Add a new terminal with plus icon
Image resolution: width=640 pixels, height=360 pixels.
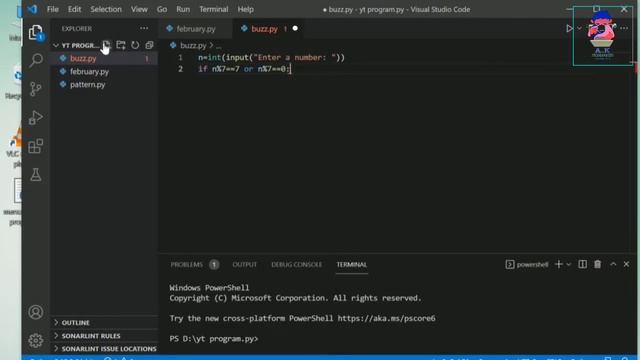[559, 264]
